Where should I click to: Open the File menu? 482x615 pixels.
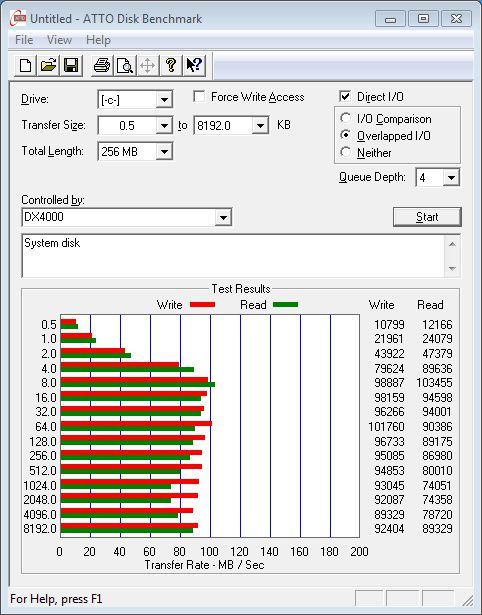point(24,40)
